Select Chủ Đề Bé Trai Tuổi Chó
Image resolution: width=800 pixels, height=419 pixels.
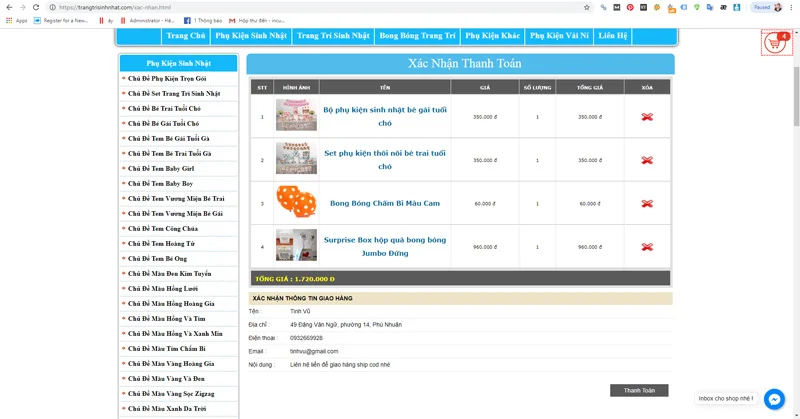coord(164,109)
